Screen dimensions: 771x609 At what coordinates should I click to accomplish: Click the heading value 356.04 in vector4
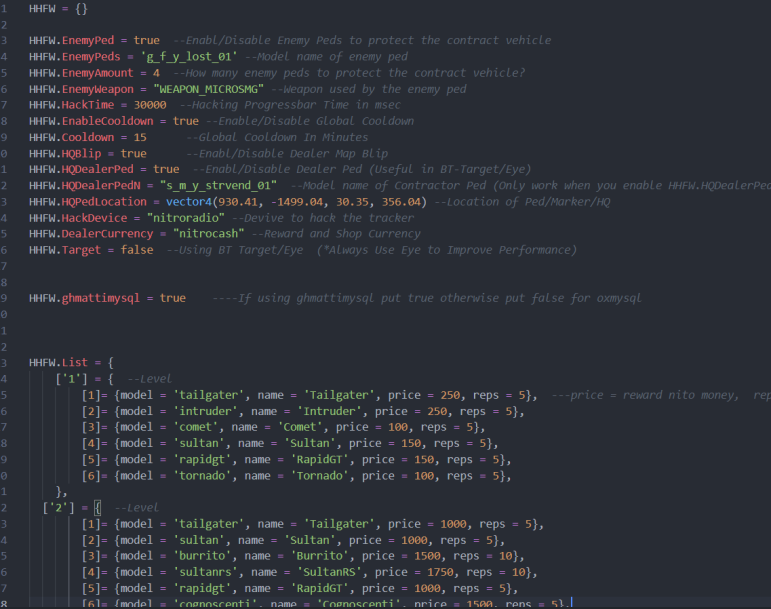point(401,202)
